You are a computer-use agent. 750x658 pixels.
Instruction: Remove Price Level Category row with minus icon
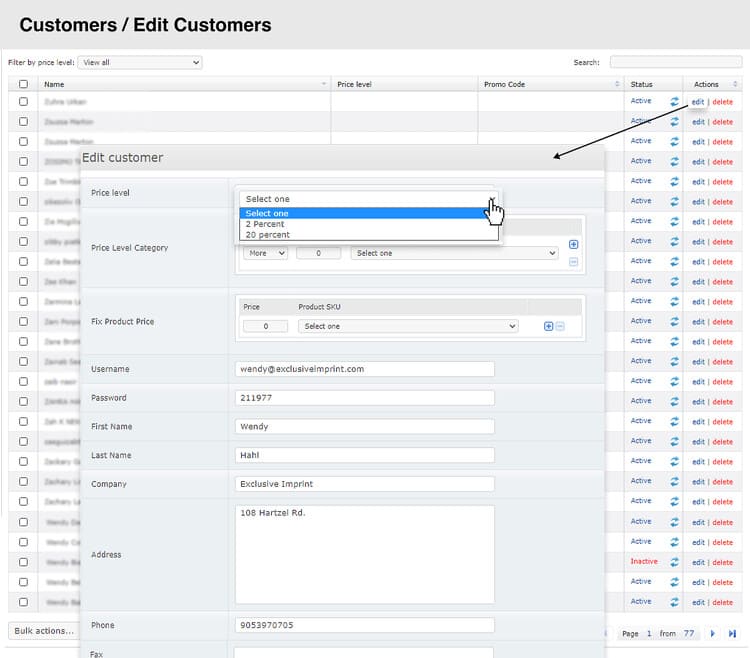point(573,262)
